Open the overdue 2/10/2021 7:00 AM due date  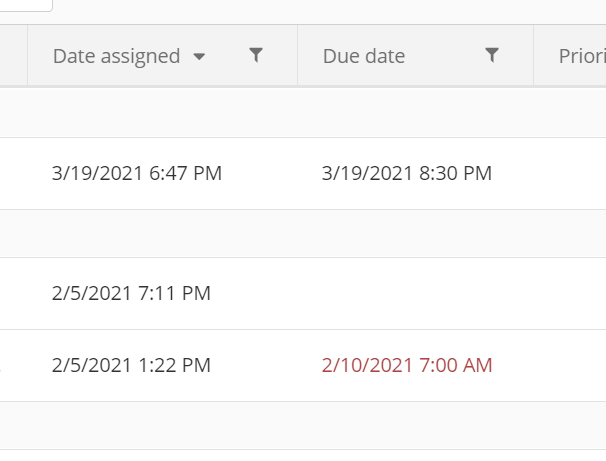pyautogui.click(x=407, y=366)
